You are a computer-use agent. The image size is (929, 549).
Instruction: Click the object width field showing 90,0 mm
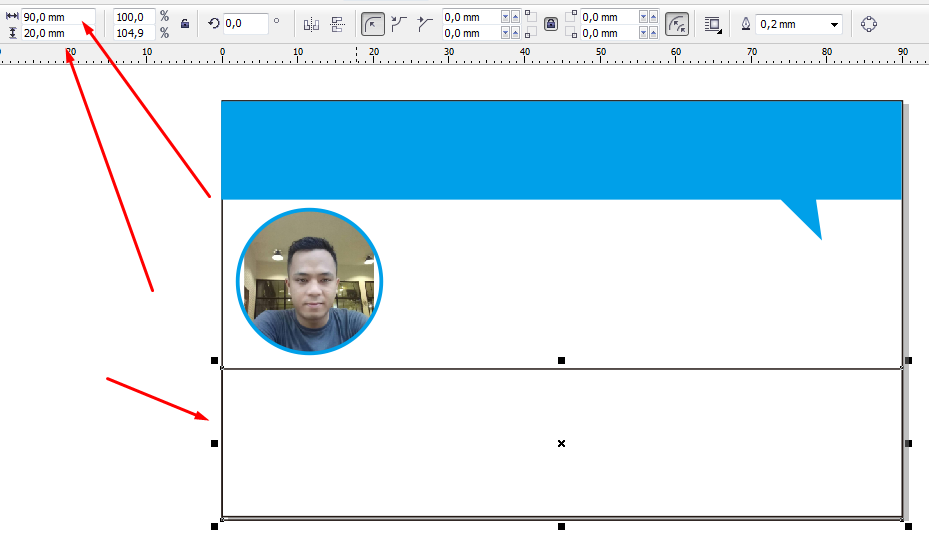coord(58,17)
